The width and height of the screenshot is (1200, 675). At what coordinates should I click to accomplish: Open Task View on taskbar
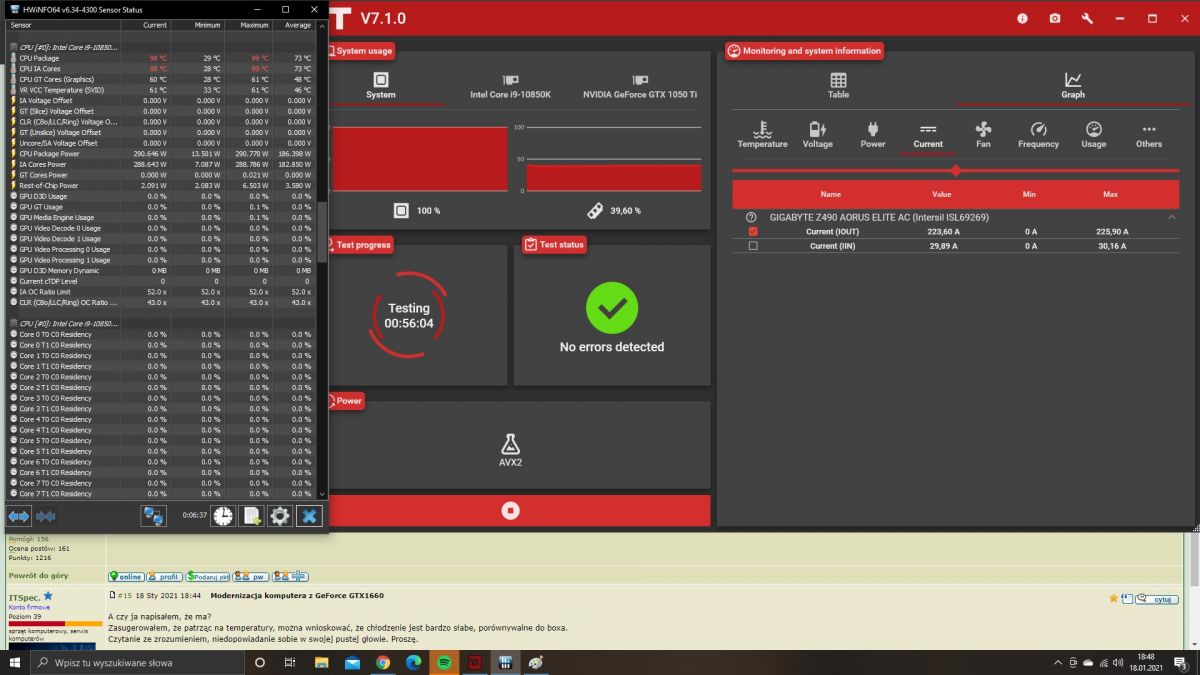[290, 662]
